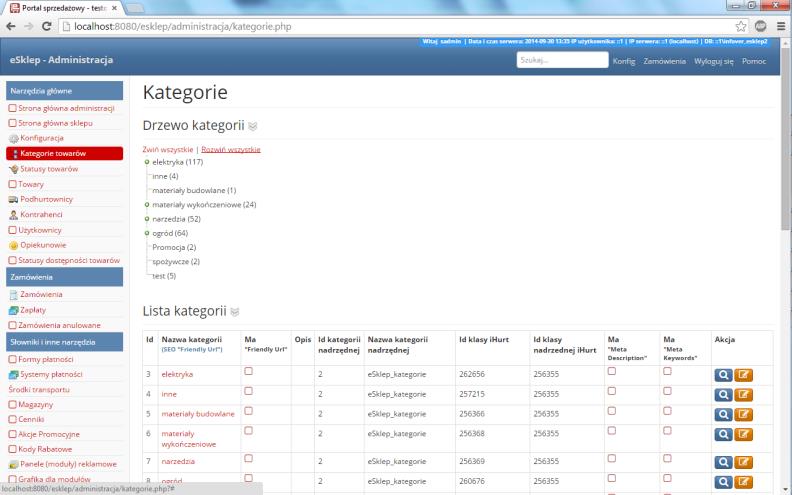Select test (5) in the category tree

coord(164,276)
